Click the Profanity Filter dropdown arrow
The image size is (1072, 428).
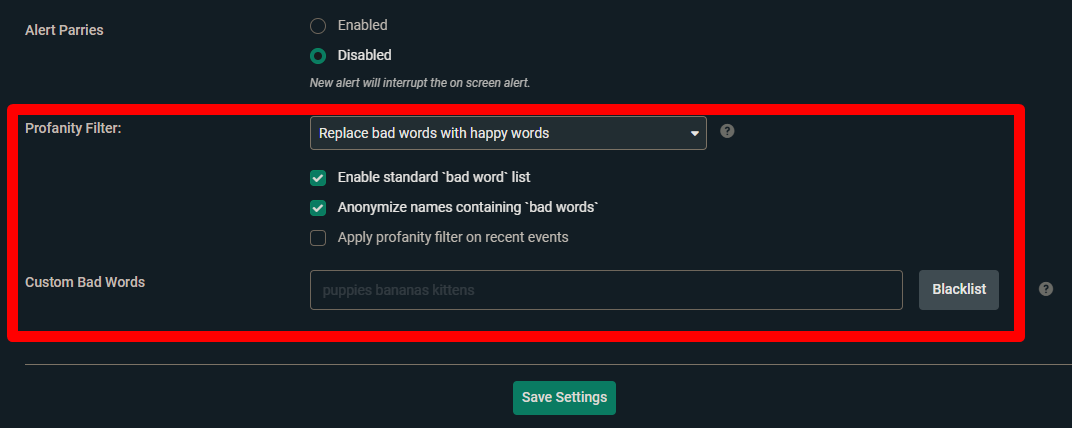(694, 133)
